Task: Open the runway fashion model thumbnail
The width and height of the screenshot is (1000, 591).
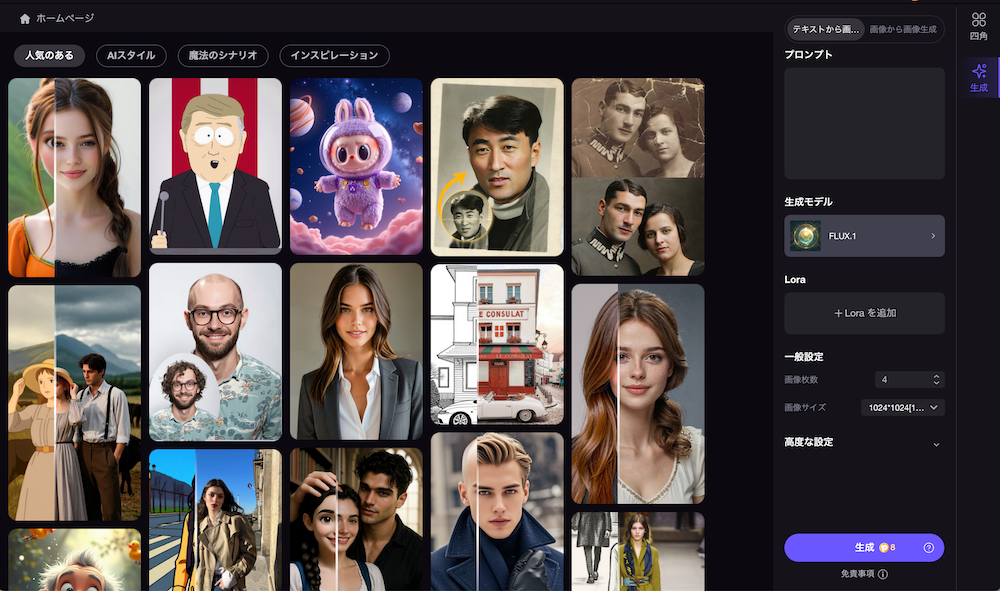Action: click(x=638, y=551)
